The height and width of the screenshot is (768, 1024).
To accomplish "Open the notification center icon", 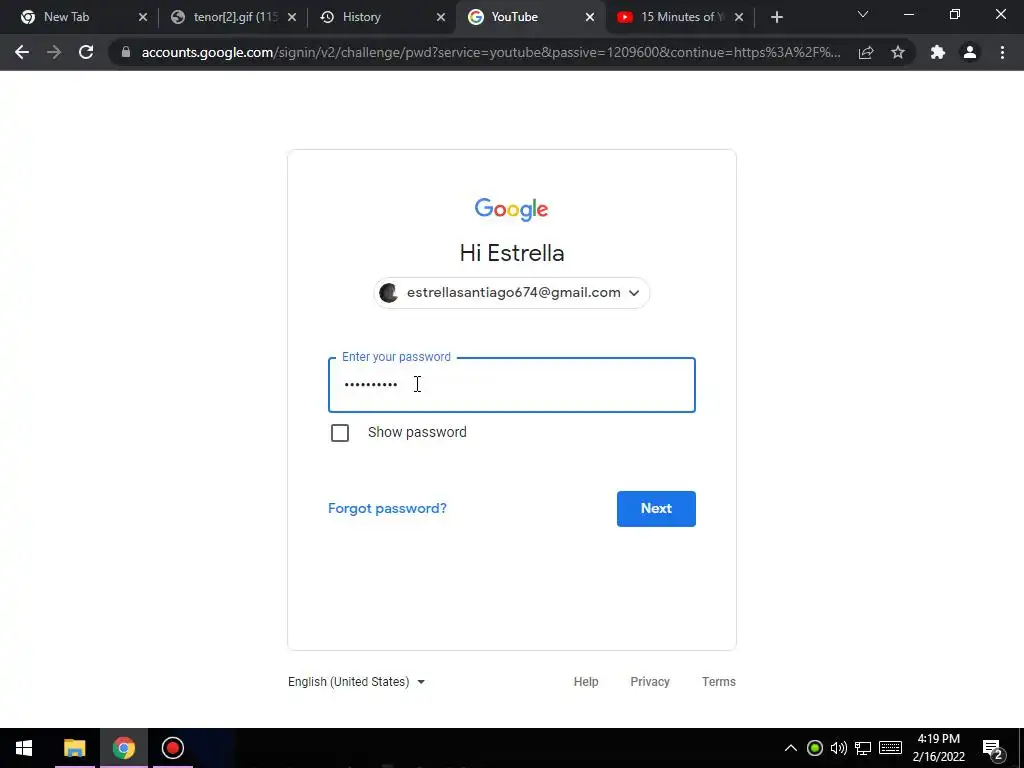I will [993, 749].
